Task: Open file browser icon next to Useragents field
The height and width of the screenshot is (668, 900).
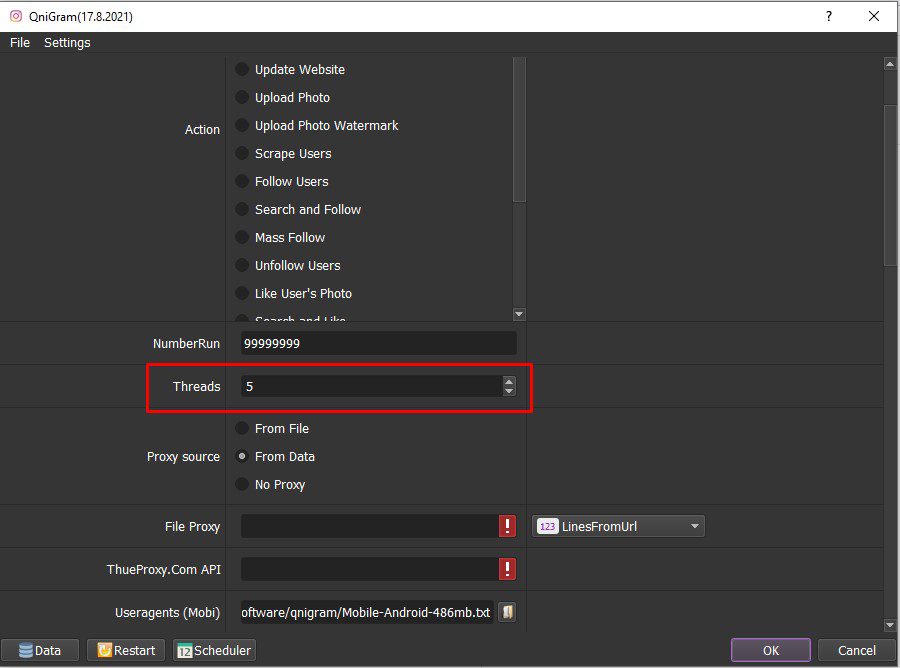Action: (507, 612)
